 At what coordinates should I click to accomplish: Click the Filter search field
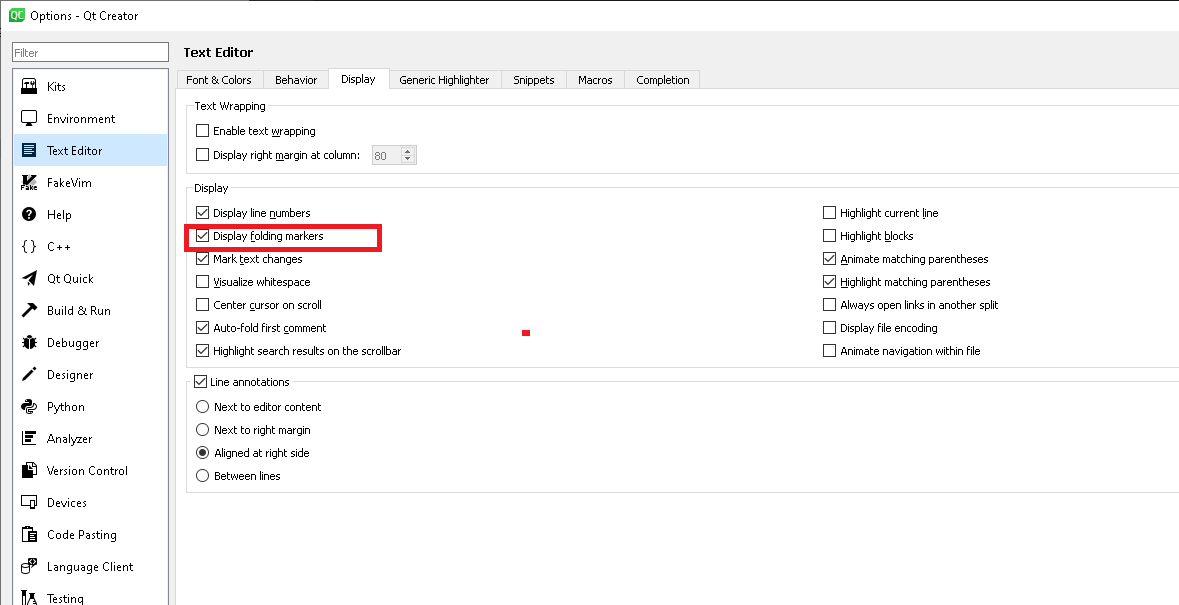tap(90, 53)
